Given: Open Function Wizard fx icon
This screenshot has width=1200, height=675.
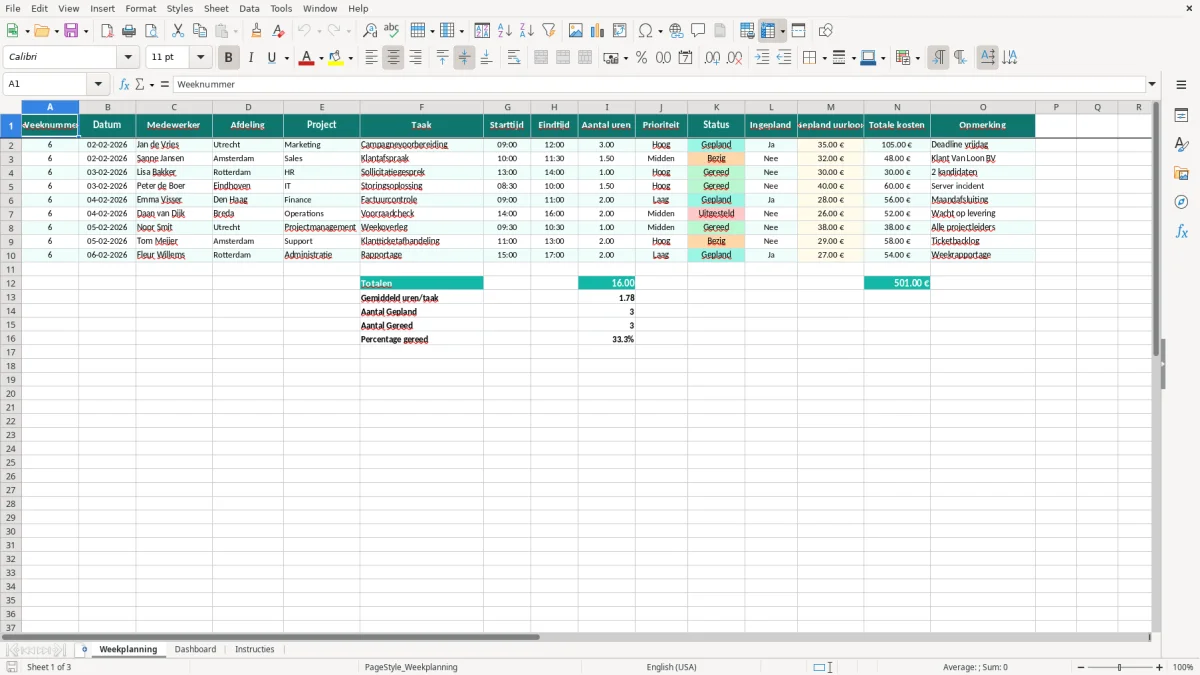Looking at the screenshot, I should tap(125, 85).
